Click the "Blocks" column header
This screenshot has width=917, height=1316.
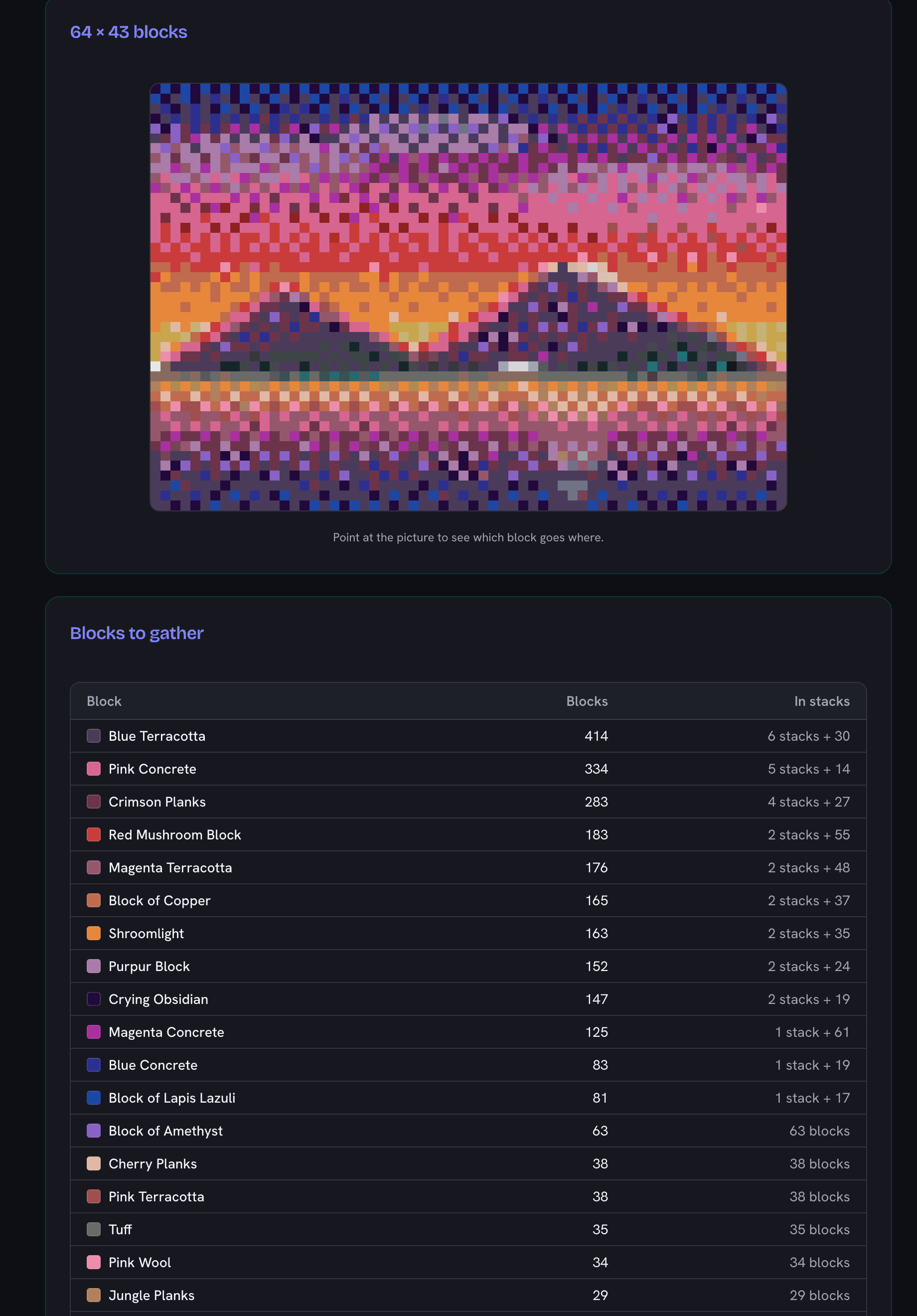(x=587, y=701)
